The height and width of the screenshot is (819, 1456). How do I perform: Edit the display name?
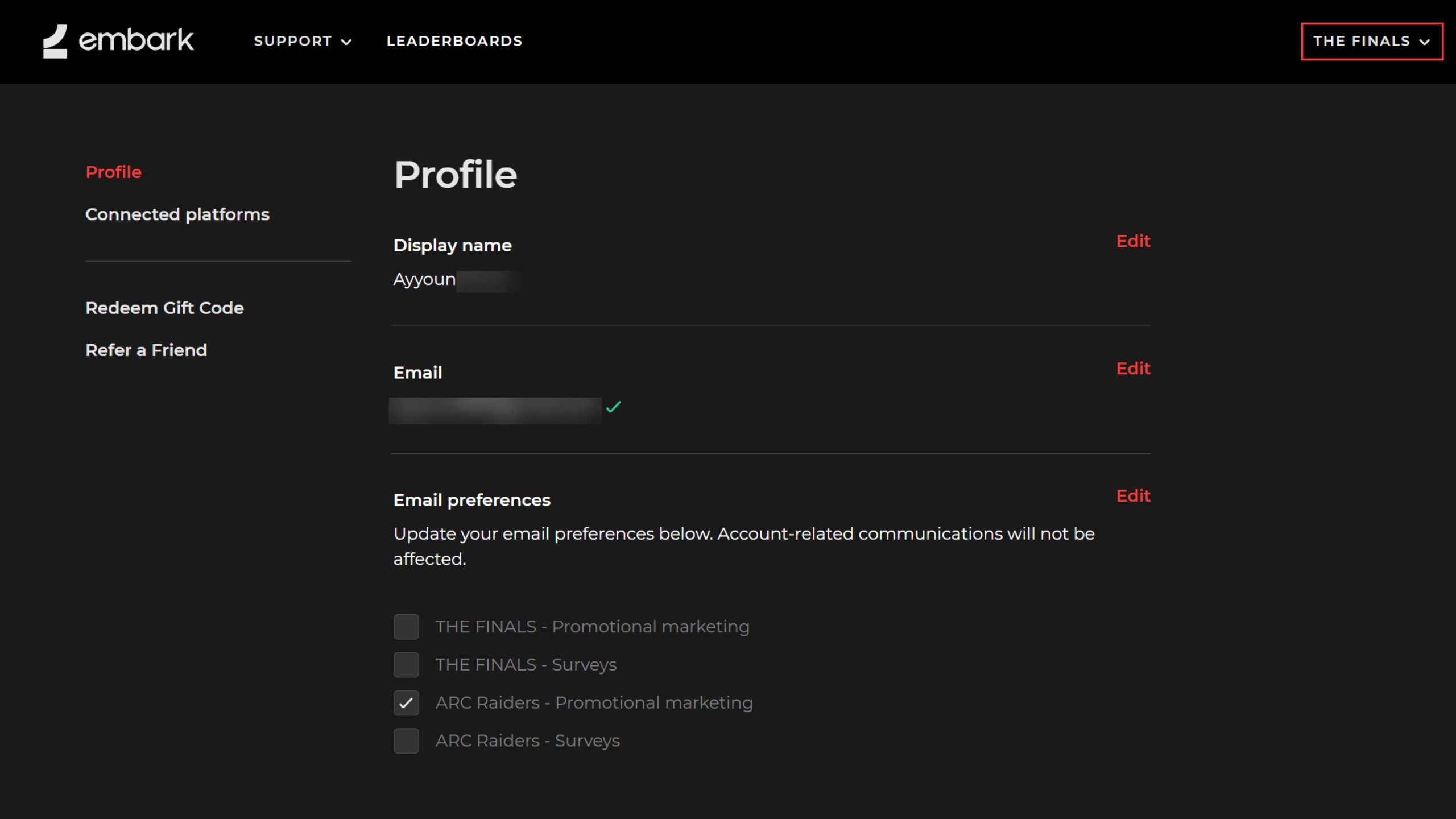(x=1132, y=241)
